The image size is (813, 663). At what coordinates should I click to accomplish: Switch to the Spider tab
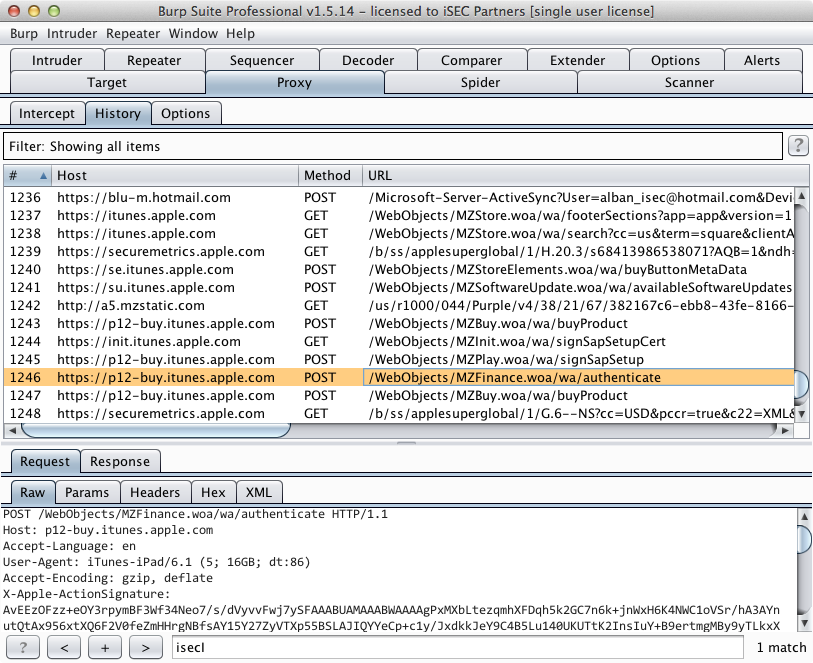[x=481, y=82]
